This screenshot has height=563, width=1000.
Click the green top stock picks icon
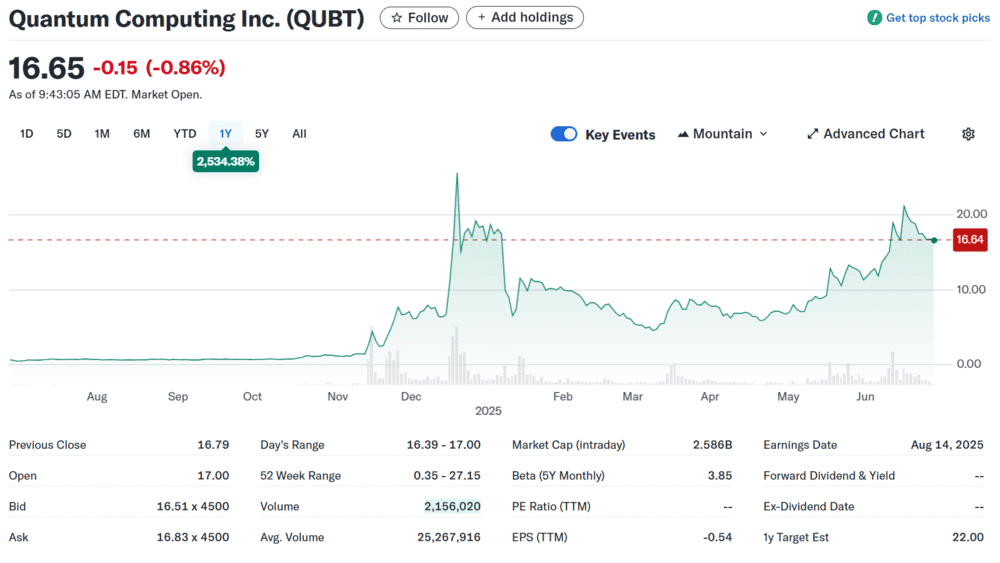click(x=874, y=18)
